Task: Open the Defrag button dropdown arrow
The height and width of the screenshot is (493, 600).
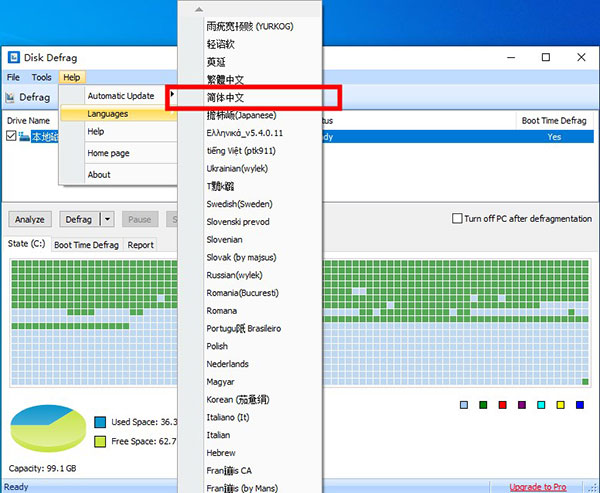Action: coord(107,219)
